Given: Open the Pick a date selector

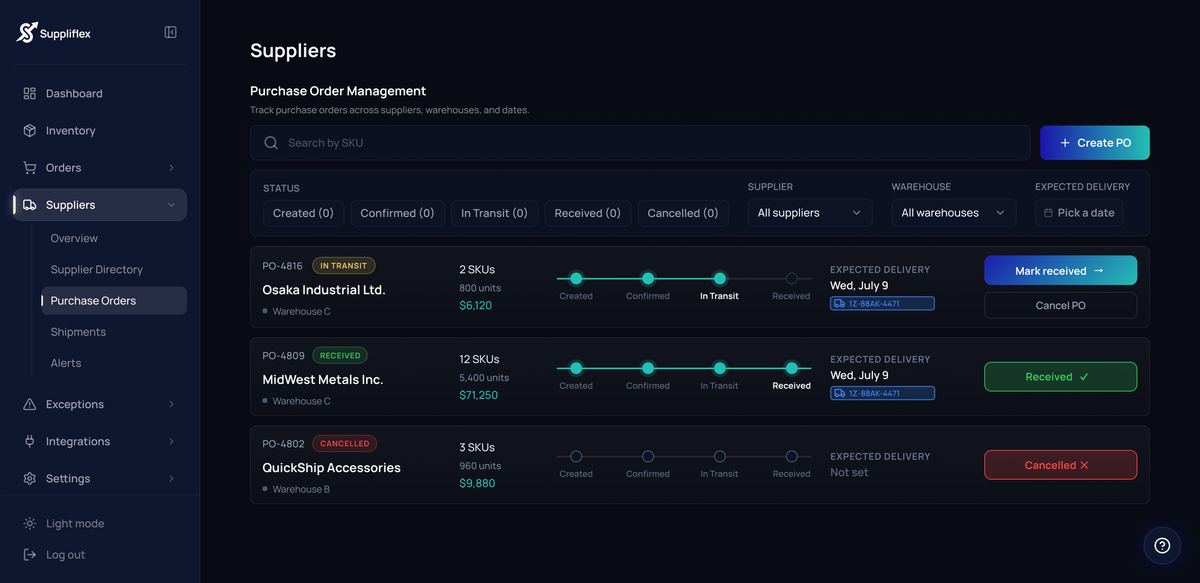Looking at the screenshot, I should 1079,213.
